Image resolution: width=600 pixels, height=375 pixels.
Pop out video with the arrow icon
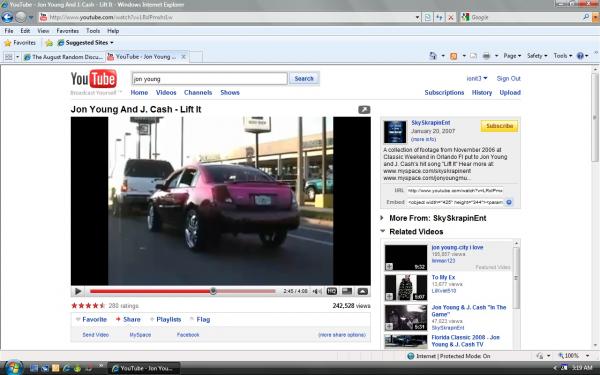(x=364, y=110)
